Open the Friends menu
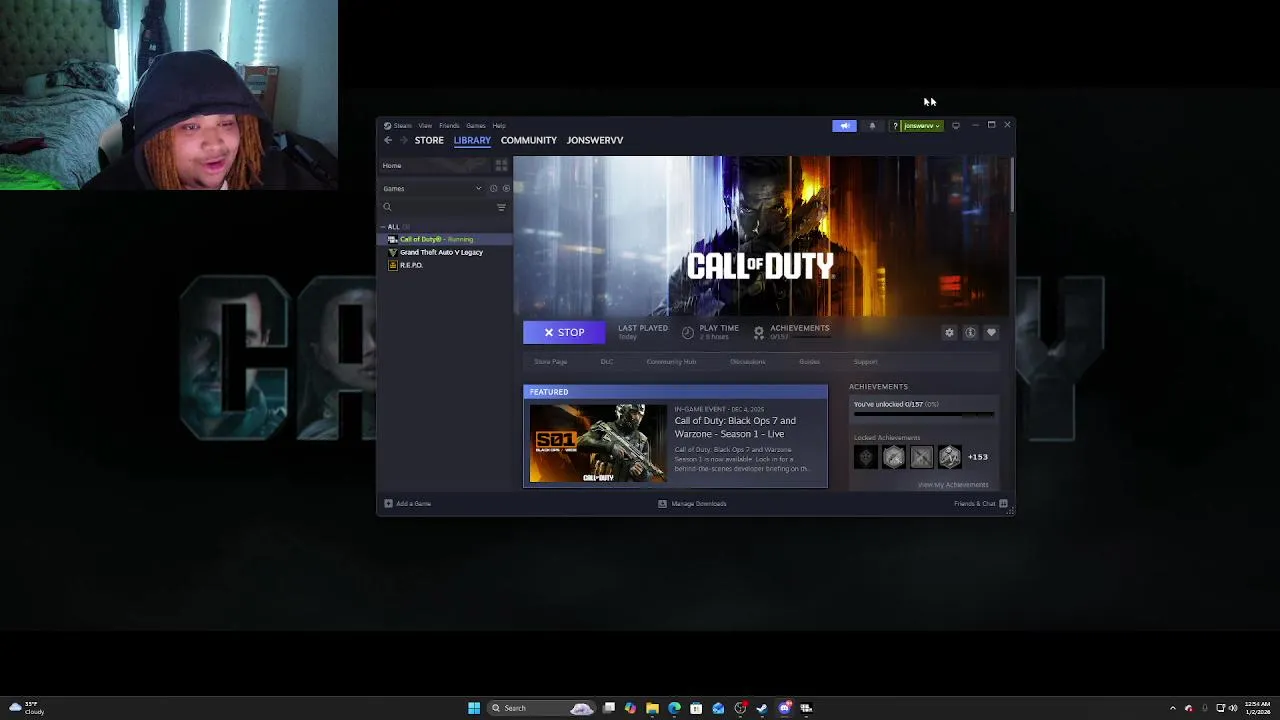 point(449,126)
